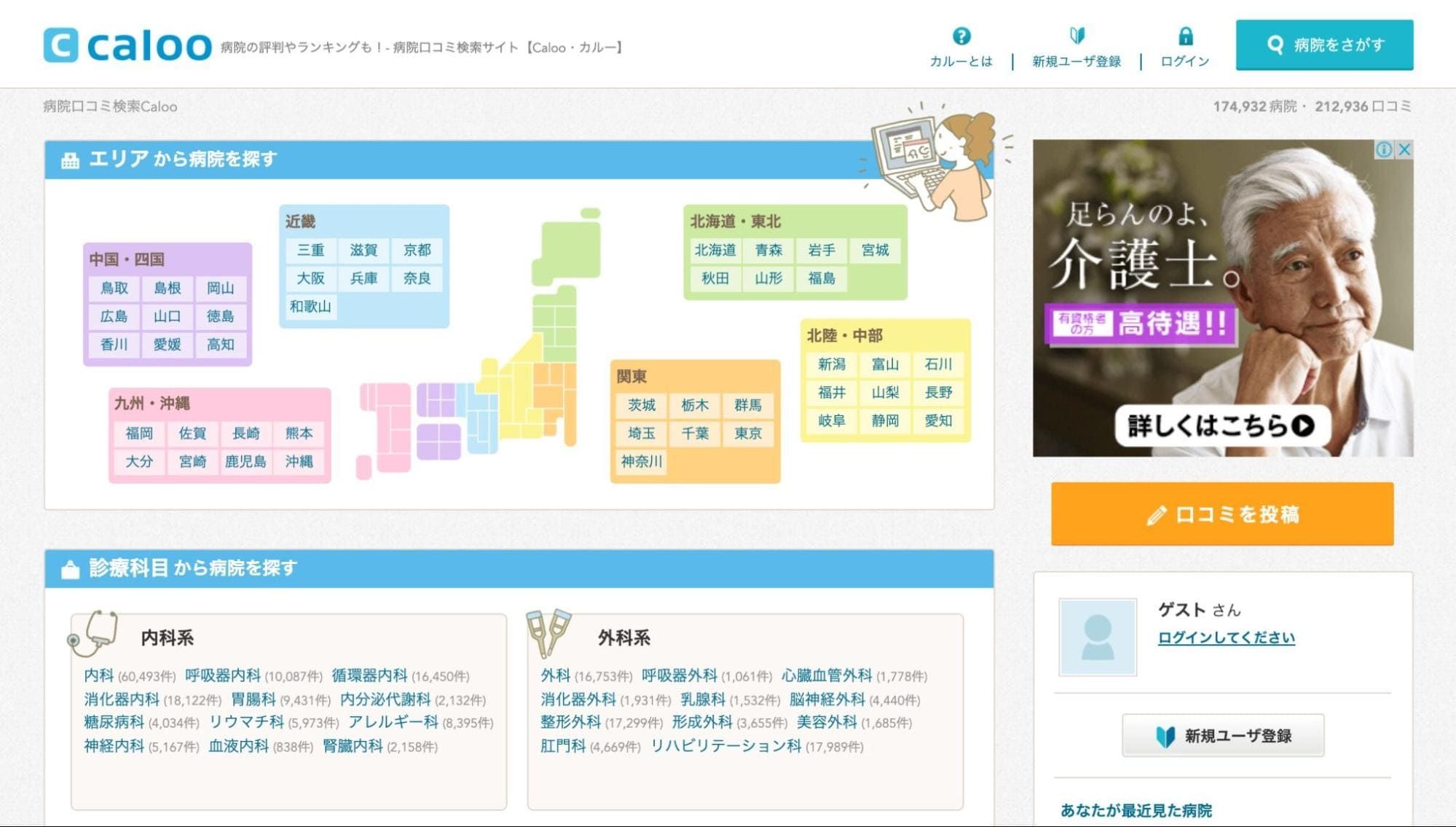Click the crutches icon beside 外科系
1456x827 pixels.
tap(548, 632)
